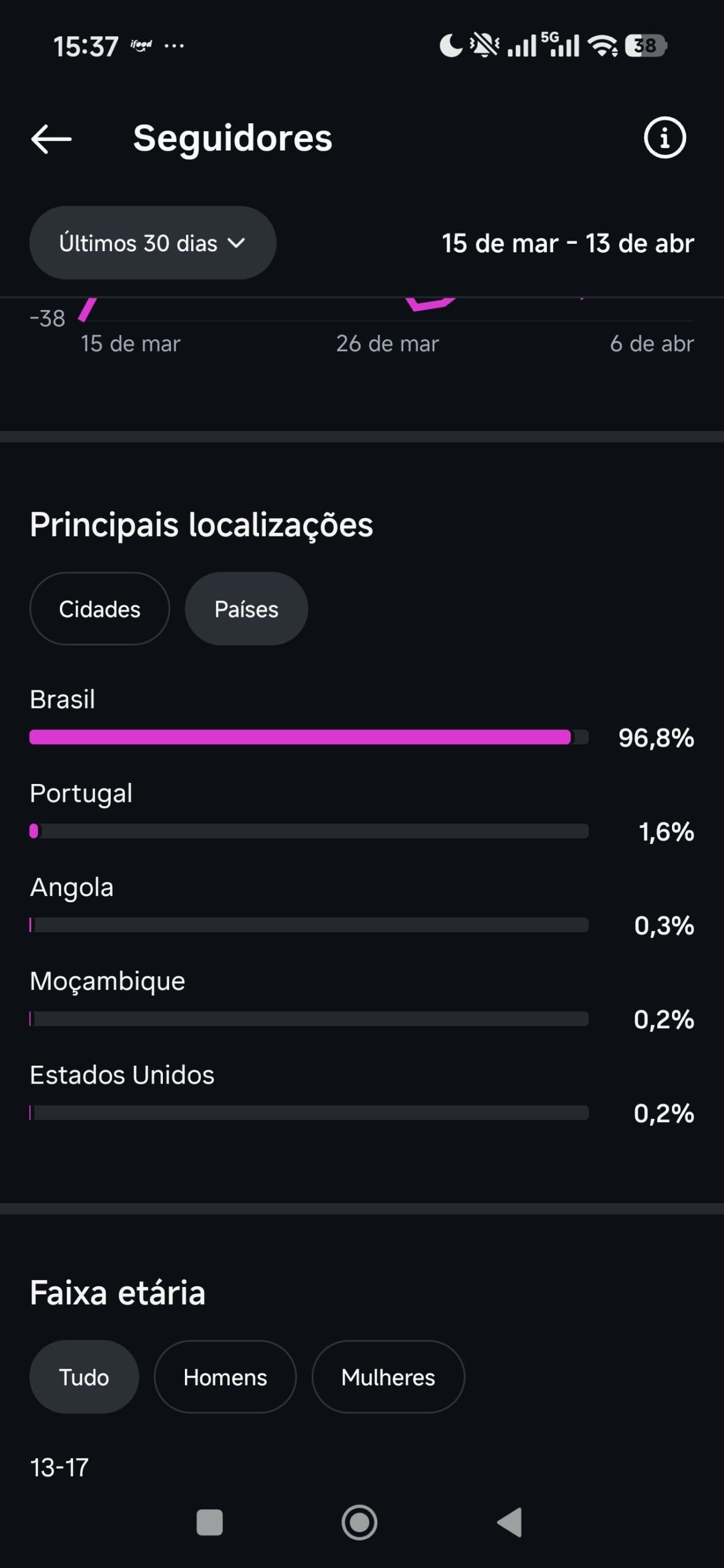
Task: Open the info icon on Seguidores
Action: point(665,138)
